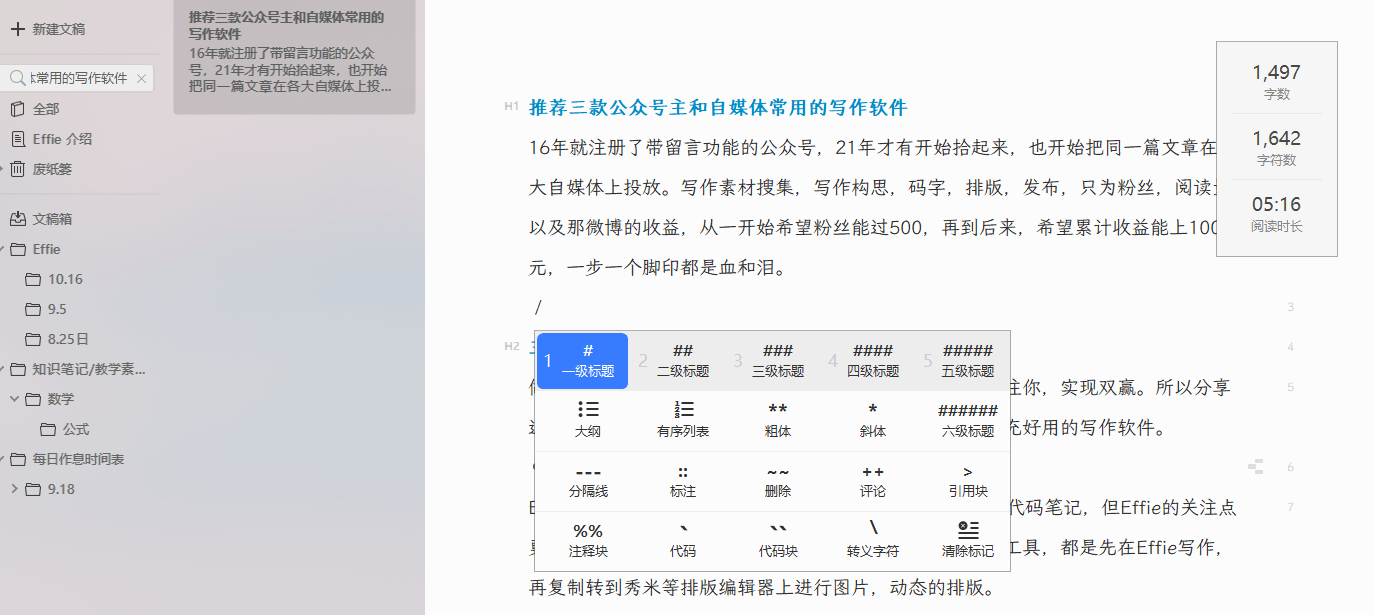1373x615 pixels.
Task: Click the 阅读时长 05:16 value
Action: coord(1276,204)
